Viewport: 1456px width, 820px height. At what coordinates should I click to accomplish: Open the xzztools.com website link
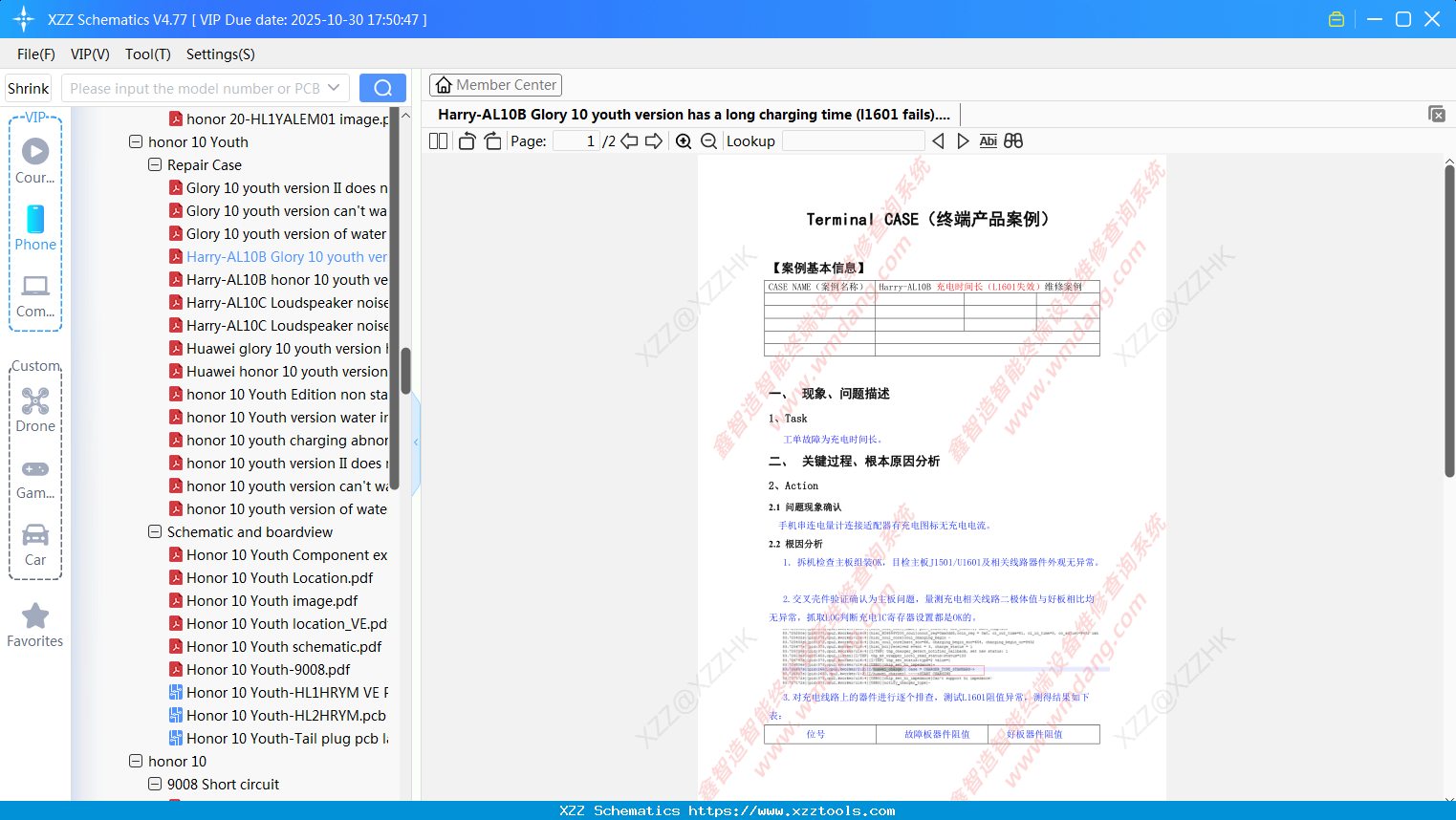tap(792, 810)
